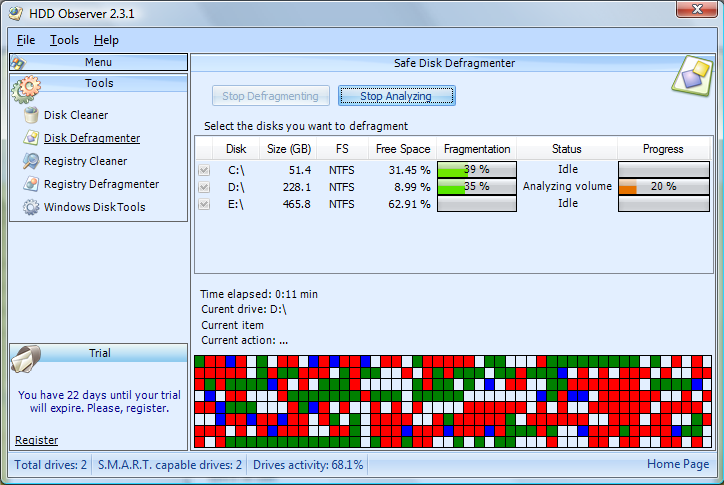
Task: Sort disks by Fragmentation column header
Action: 477,149
